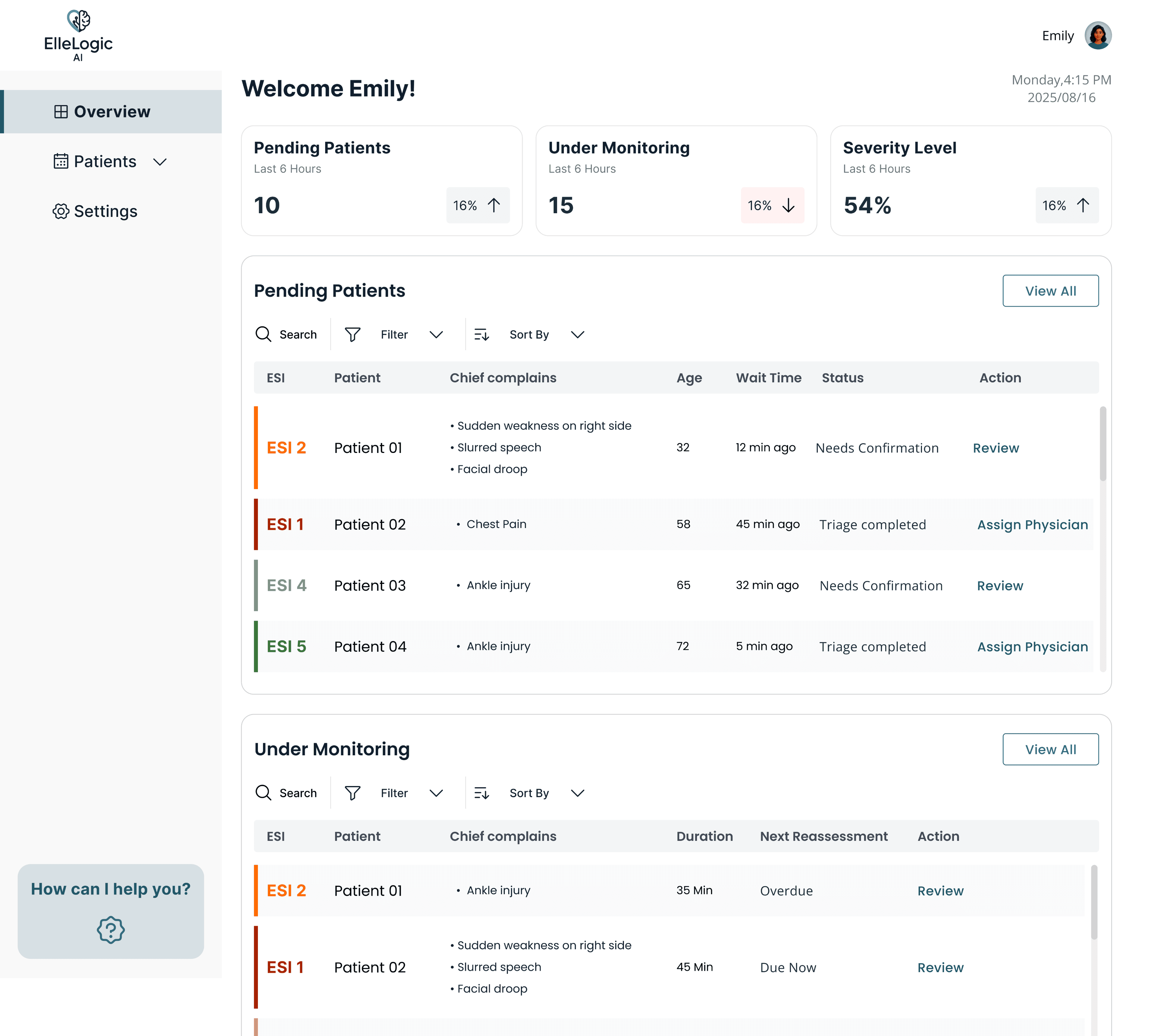
Task: Click the Under Monitoring filter funnel icon
Action: (x=353, y=792)
